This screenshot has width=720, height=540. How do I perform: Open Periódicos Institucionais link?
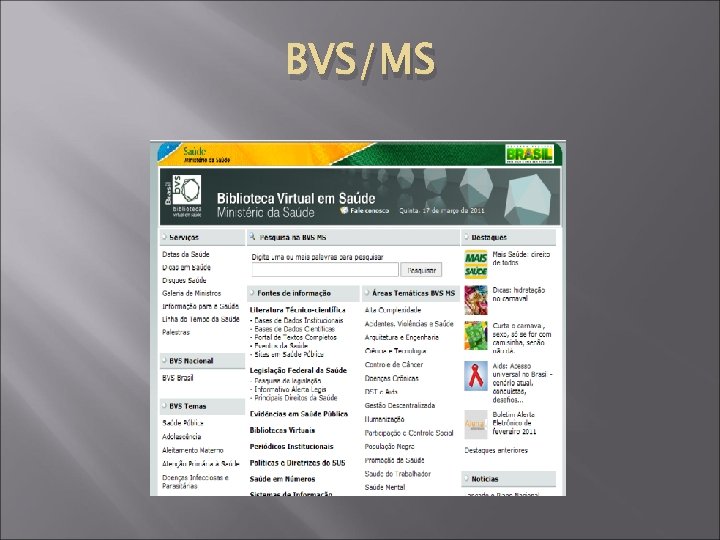click(x=291, y=446)
